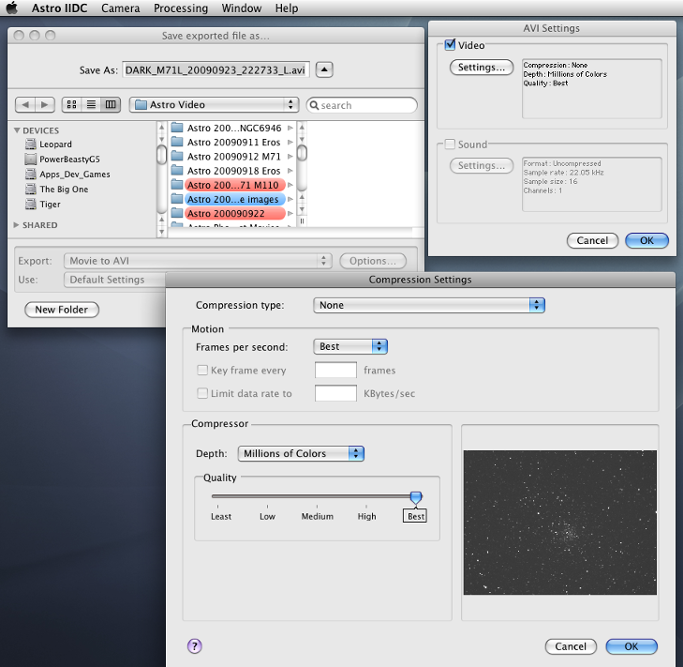
Task: Click the Video Settings... button
Action: coord(481,67)
